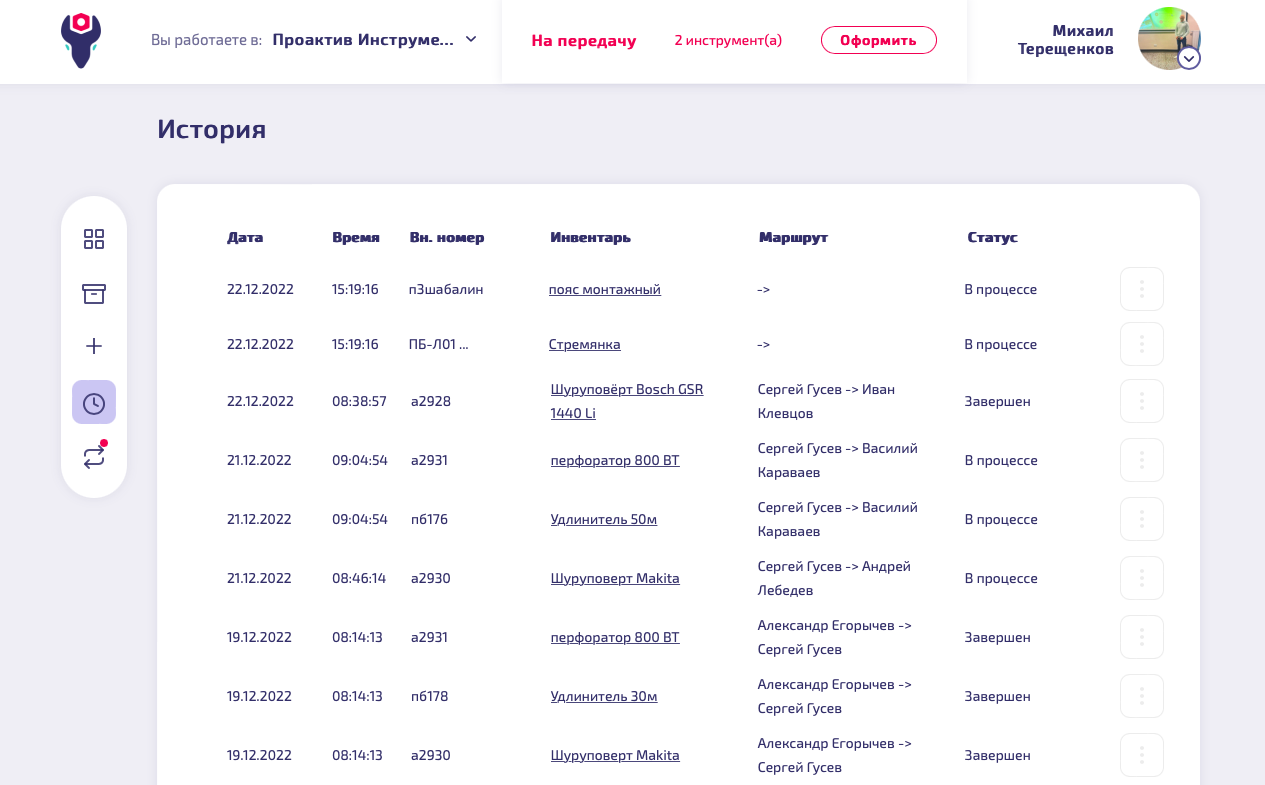Click the wrench logo in the header
1265x785 pixels.
[81, 40]
